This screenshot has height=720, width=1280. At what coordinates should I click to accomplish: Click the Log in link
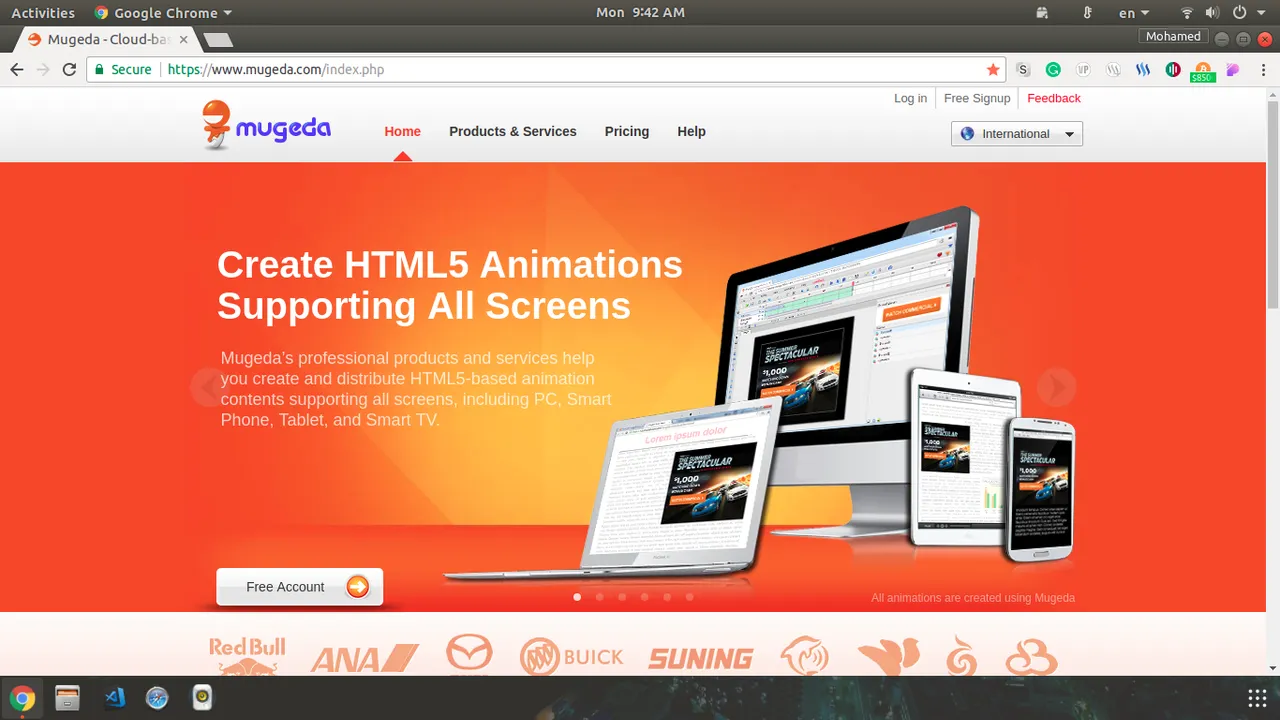tap(910, 98)
